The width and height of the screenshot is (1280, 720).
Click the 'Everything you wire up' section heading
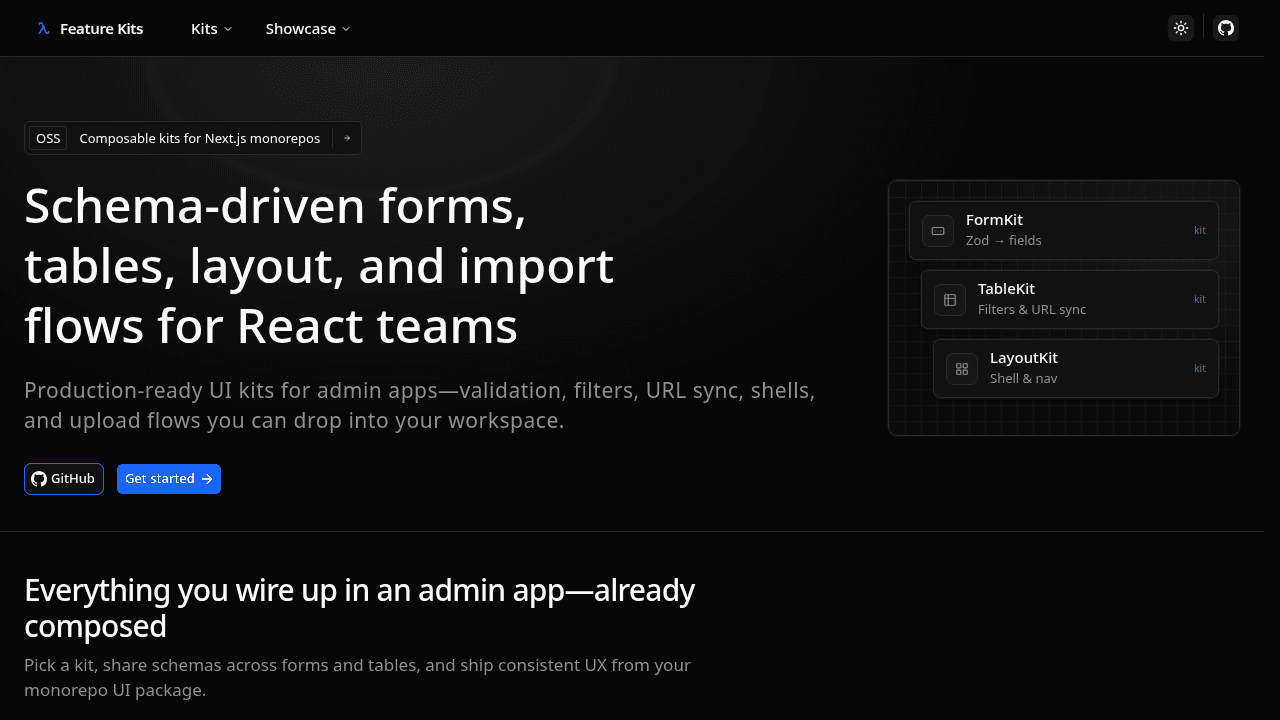coord(360,608)
